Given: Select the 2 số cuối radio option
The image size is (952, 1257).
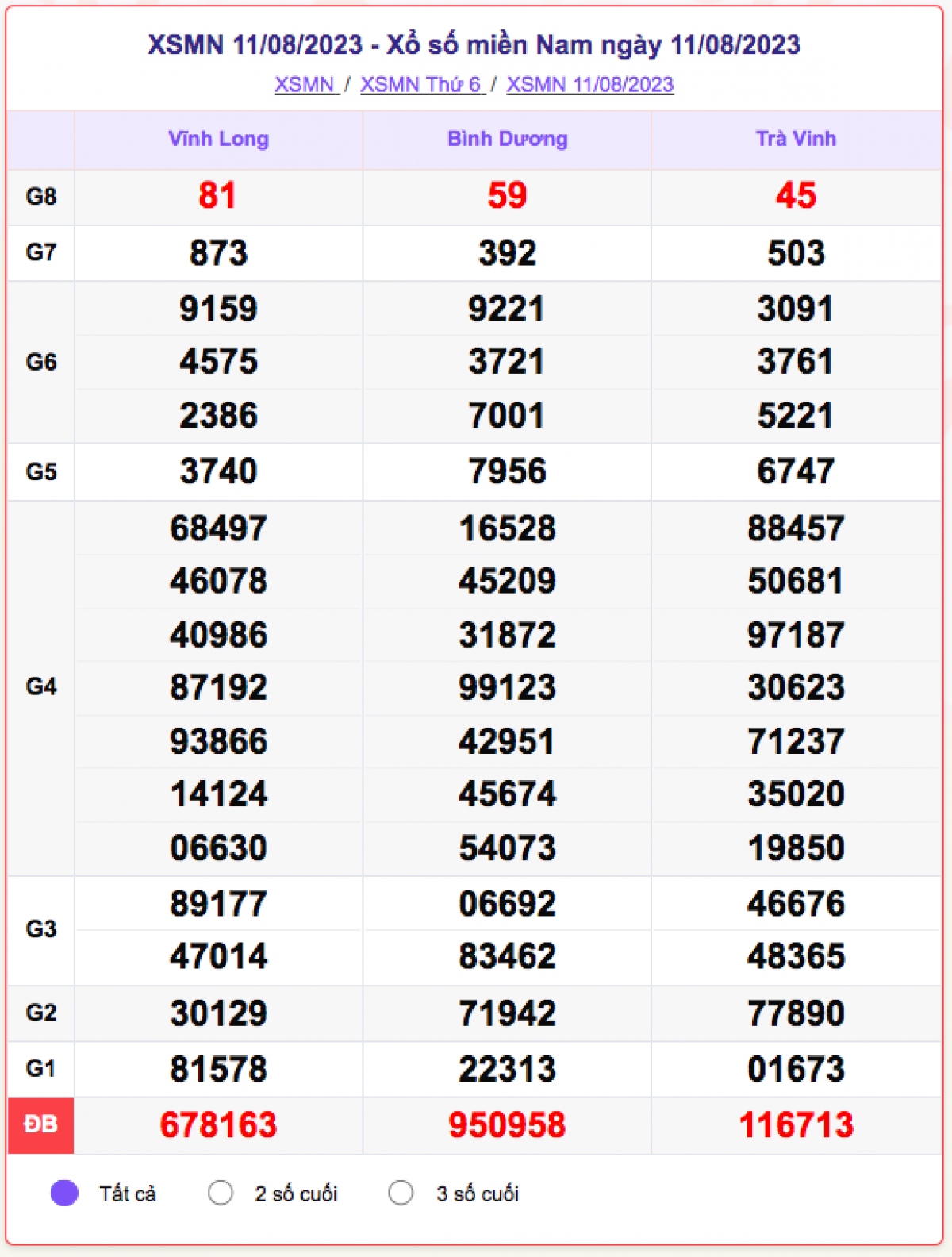Looking at the screenshot, I should (x=221, y=1193).
